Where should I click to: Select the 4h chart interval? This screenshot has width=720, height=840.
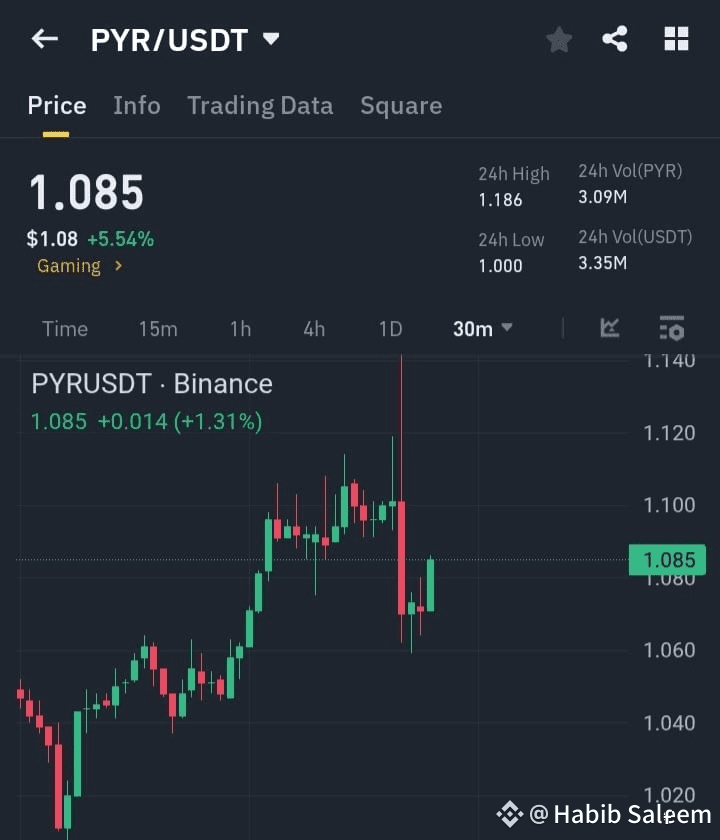click(x=314, y=329)
